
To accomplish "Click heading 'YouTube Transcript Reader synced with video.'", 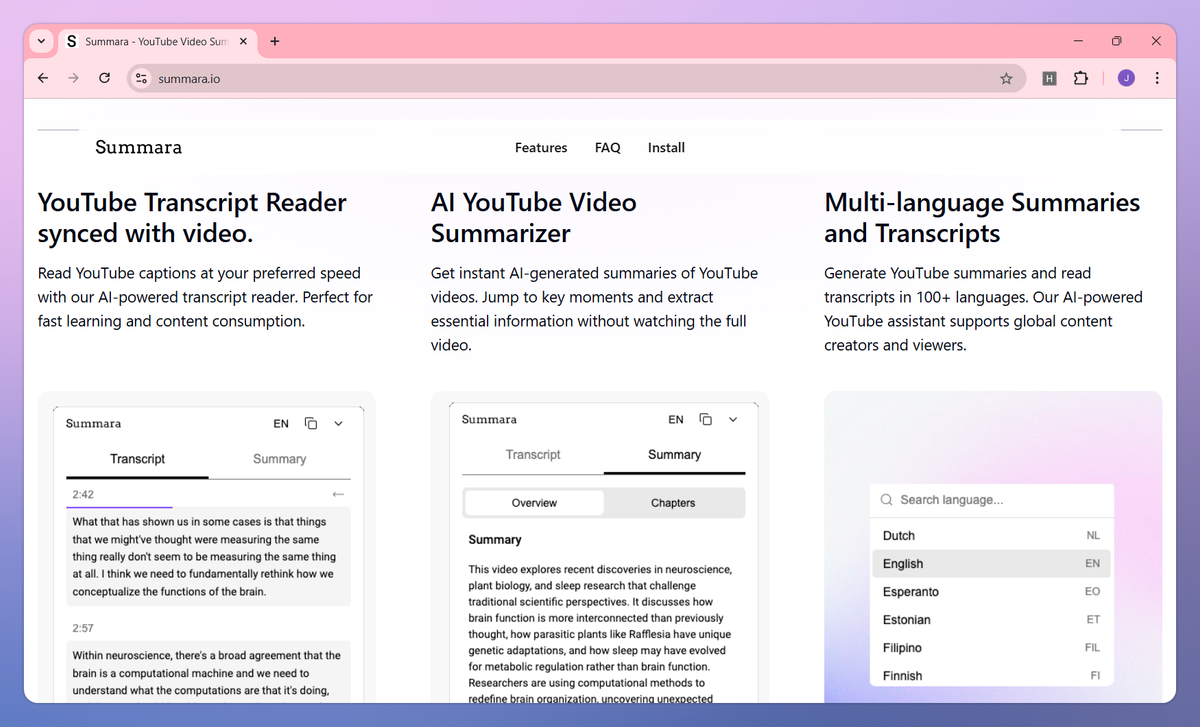I will coord(192,218).
